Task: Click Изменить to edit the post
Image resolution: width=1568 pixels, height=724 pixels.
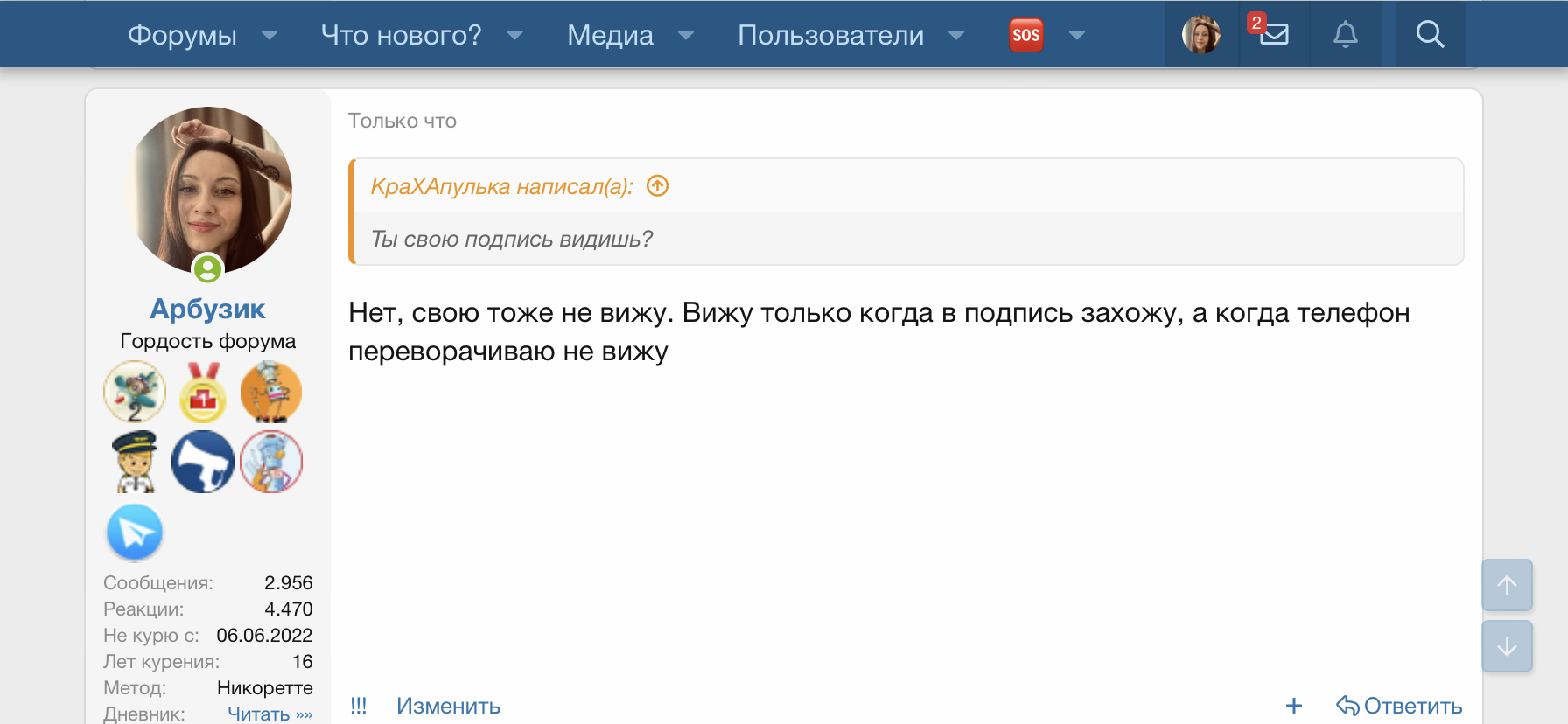Action: point(448,706)
